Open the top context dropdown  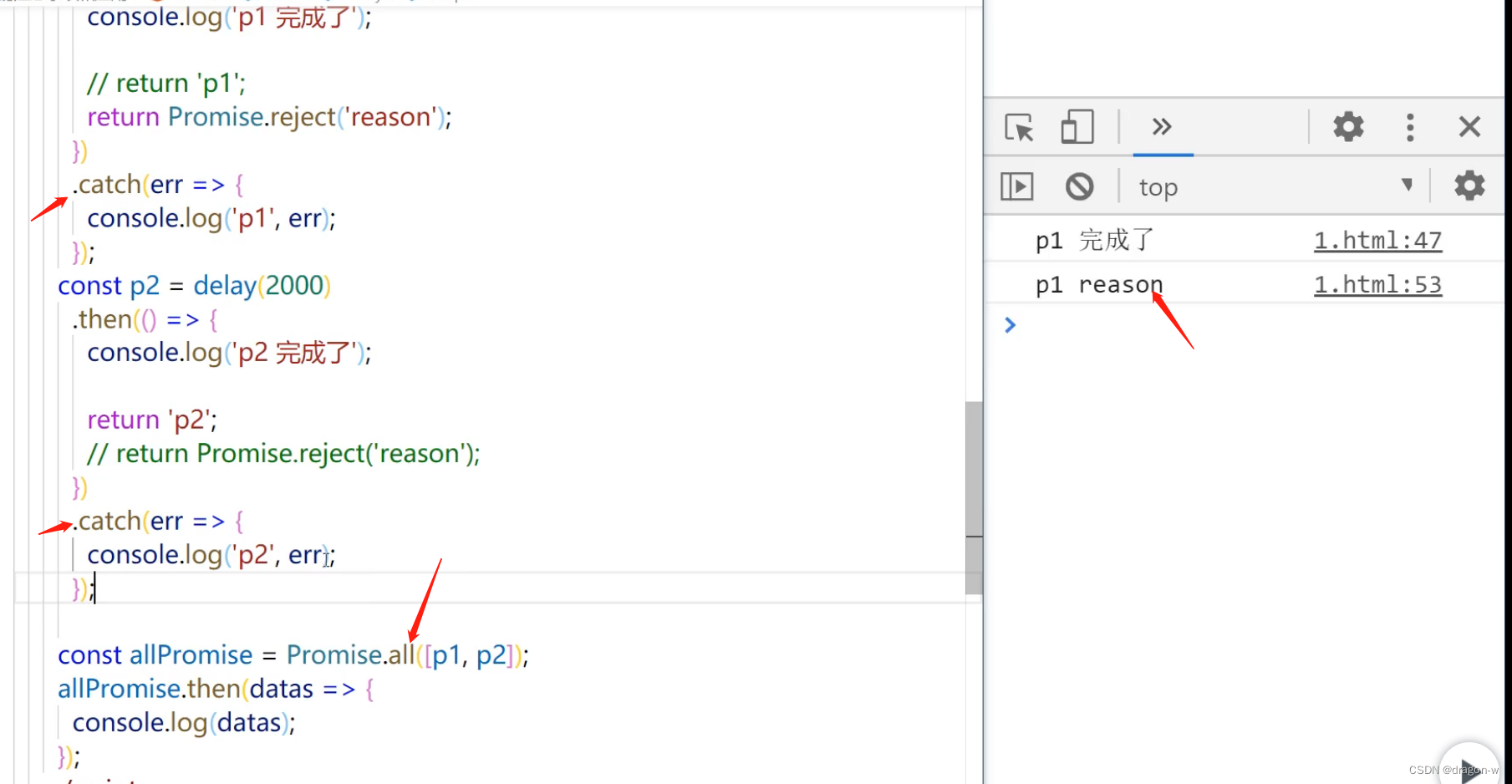1275,186
